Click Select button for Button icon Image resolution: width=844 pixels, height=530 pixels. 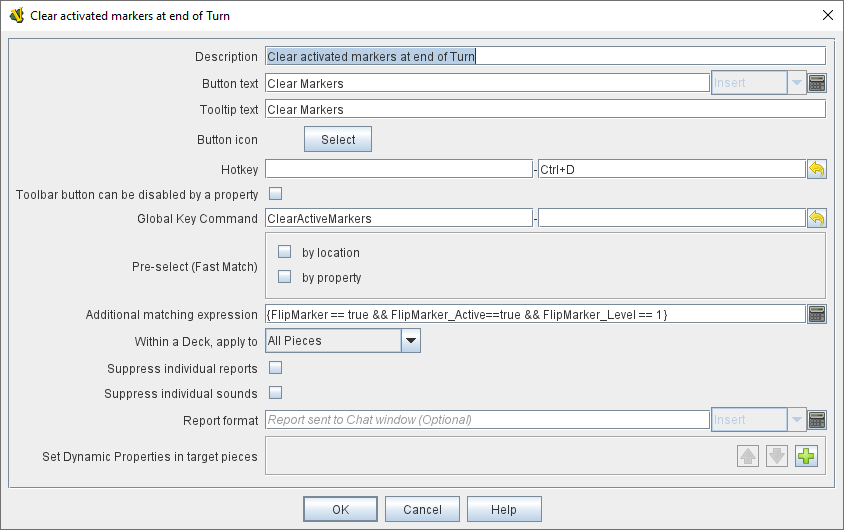(x=338, y=140)
